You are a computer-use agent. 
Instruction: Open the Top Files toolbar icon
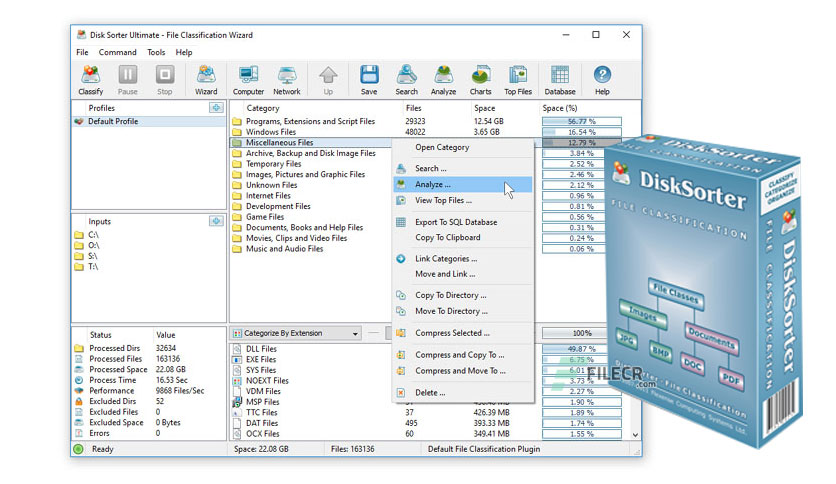[518, 80]
